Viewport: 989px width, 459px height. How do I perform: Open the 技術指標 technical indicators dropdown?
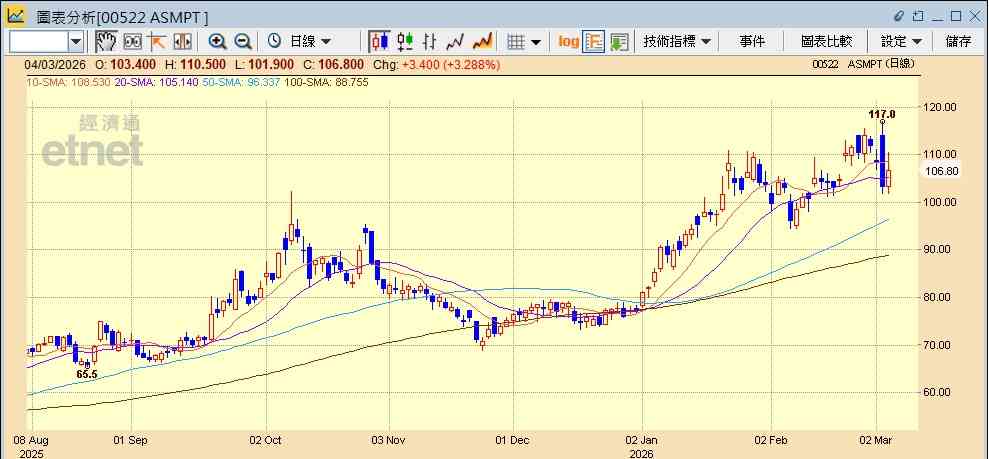pos(677,42)
